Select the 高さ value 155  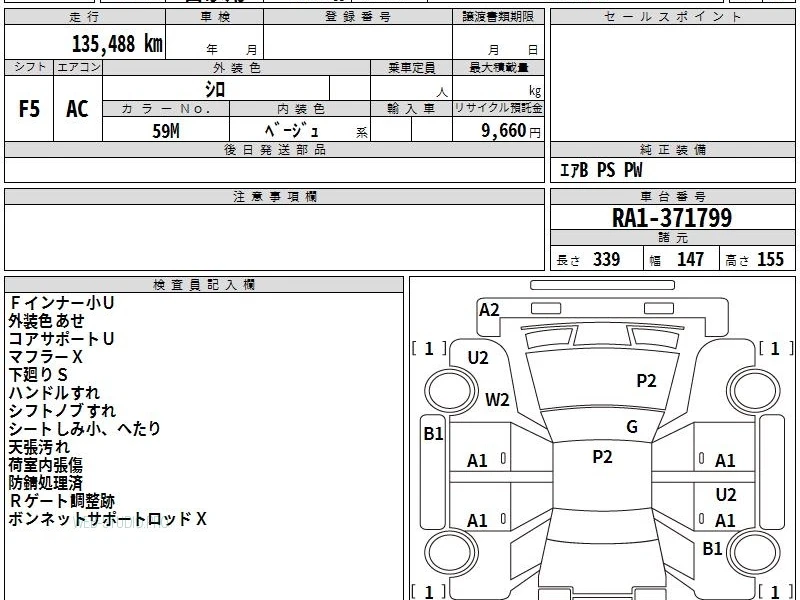pyautogui.click(x=770, y=259)
